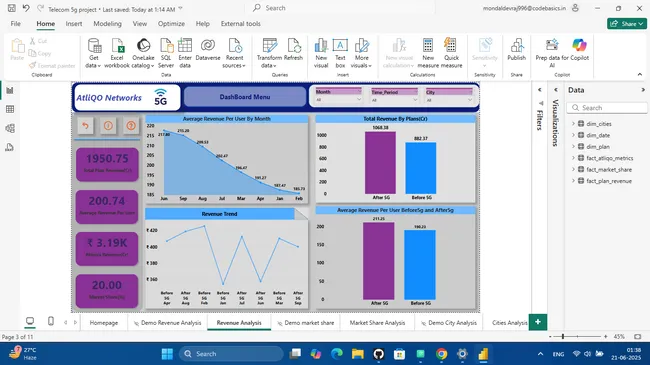Open the Modeling ribbon tab
The image size is (650, 365).
coord(107,24)
